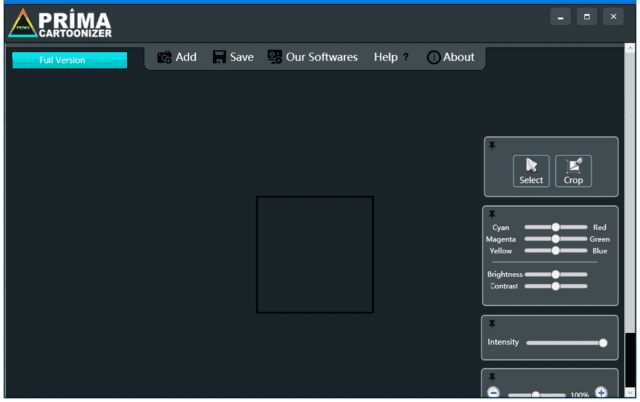Click the Prima Cartoonizer logo
Screen dimensions: 640x402
click(x=60, y=23)
